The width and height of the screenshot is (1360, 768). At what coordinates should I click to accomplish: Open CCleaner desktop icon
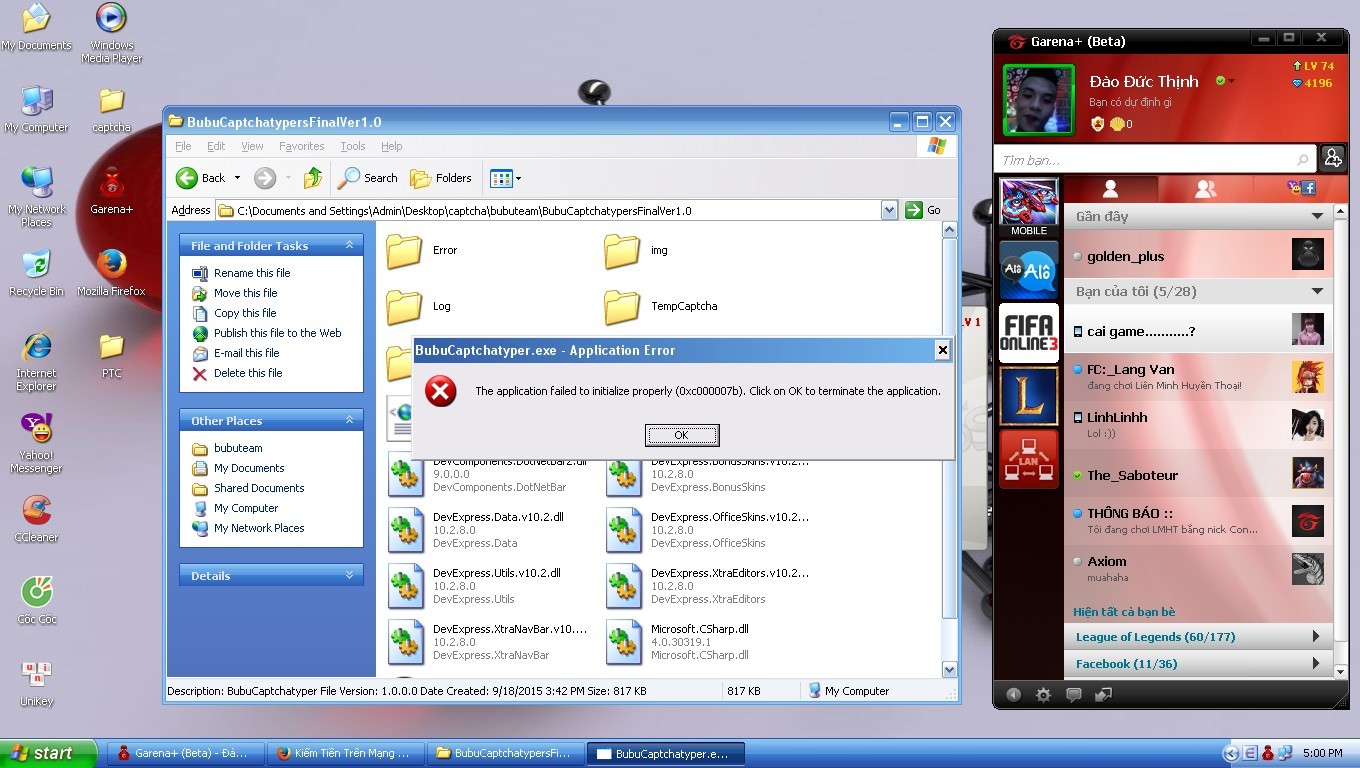pos(37,515)
